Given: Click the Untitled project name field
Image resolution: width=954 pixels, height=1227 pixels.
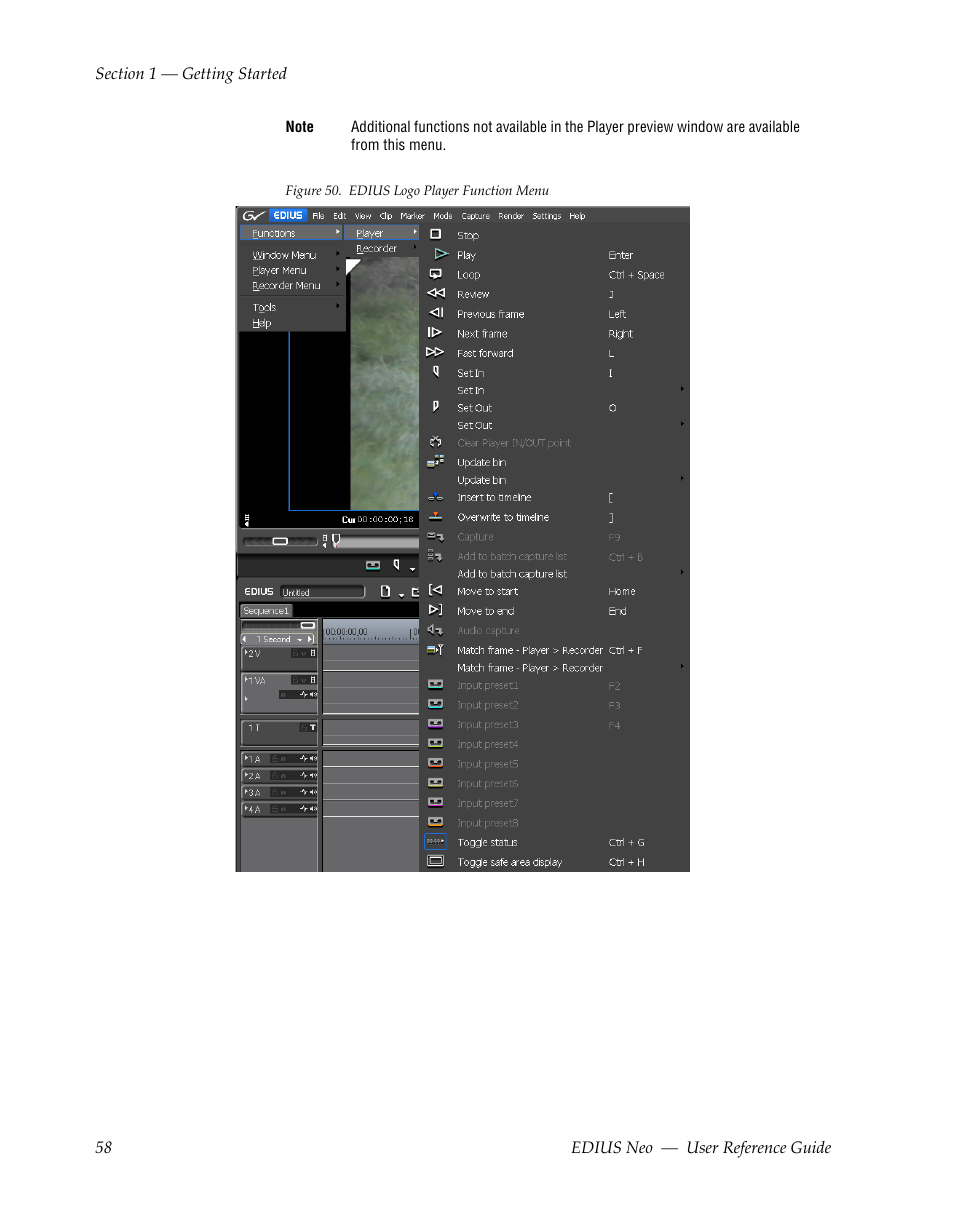Looking at the screenshot, I should click(x=322, y=592).
